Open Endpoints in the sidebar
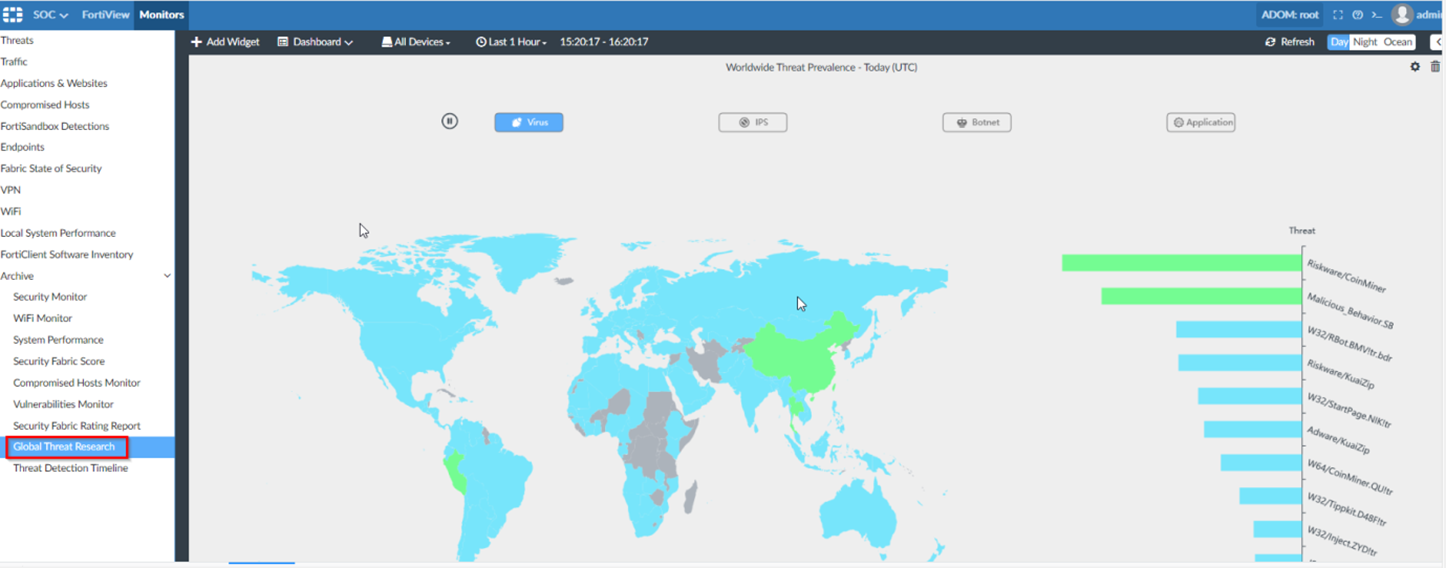 22,147
